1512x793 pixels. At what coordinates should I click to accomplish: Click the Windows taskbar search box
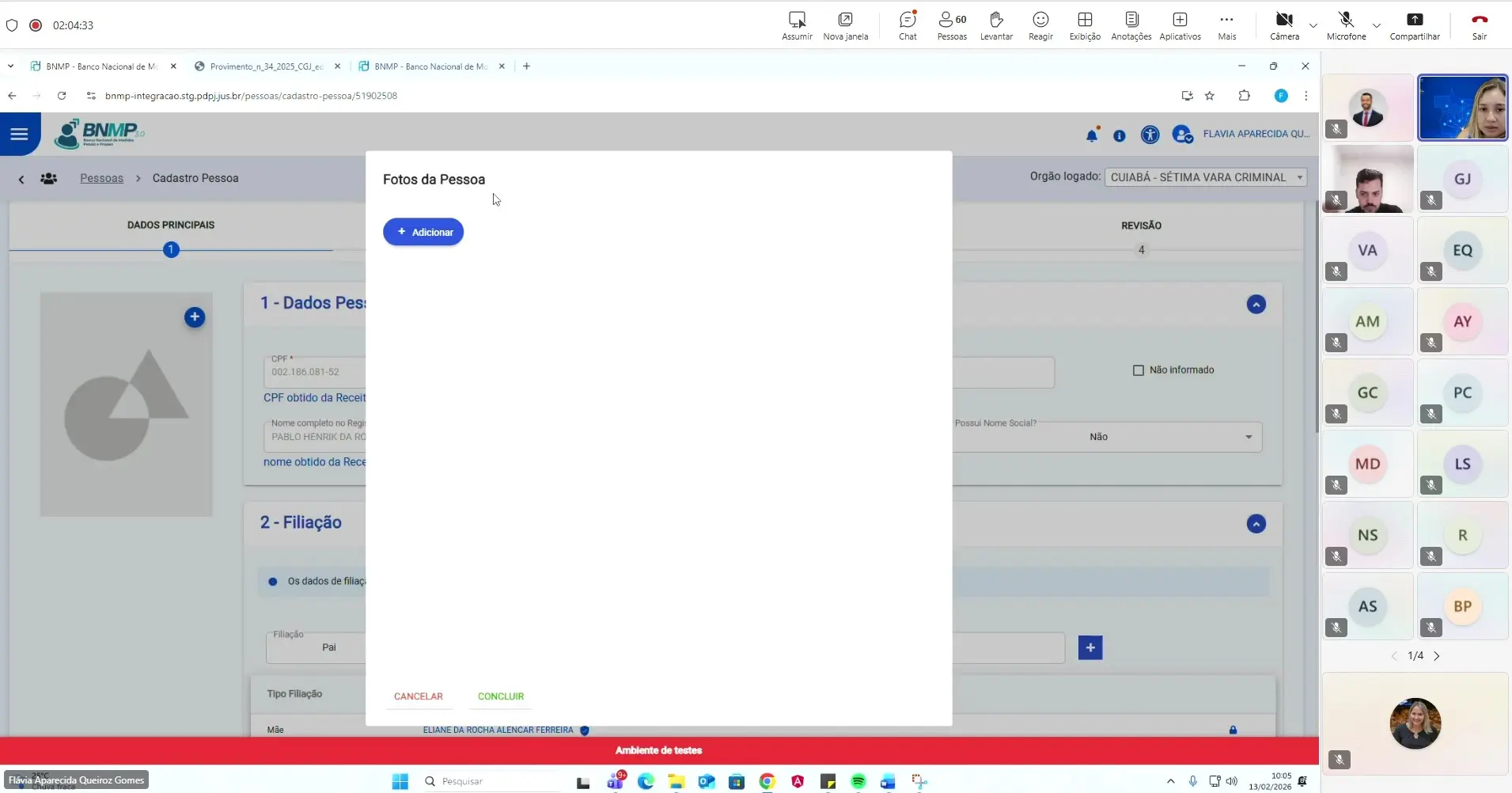pos(491,781)
